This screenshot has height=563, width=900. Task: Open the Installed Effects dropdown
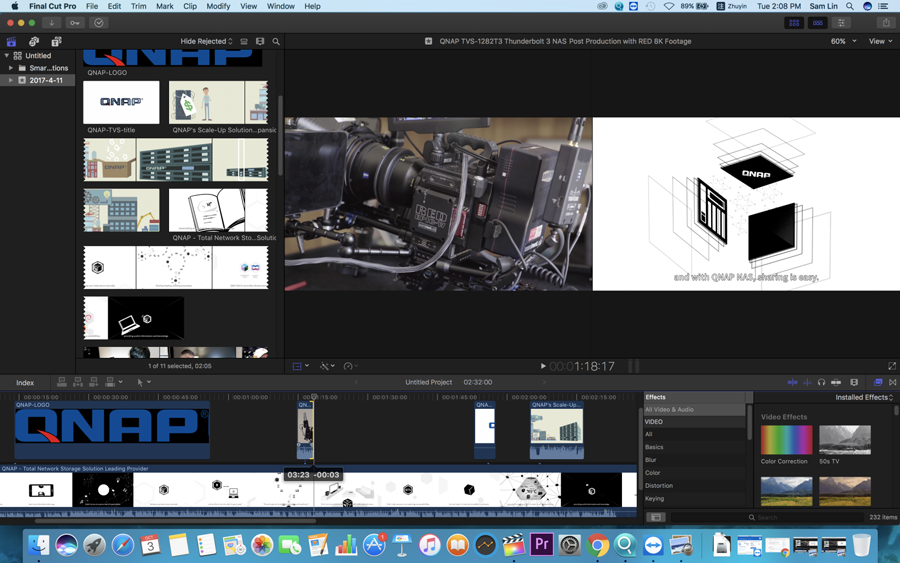pyautogui.click(x=864, y=397)
